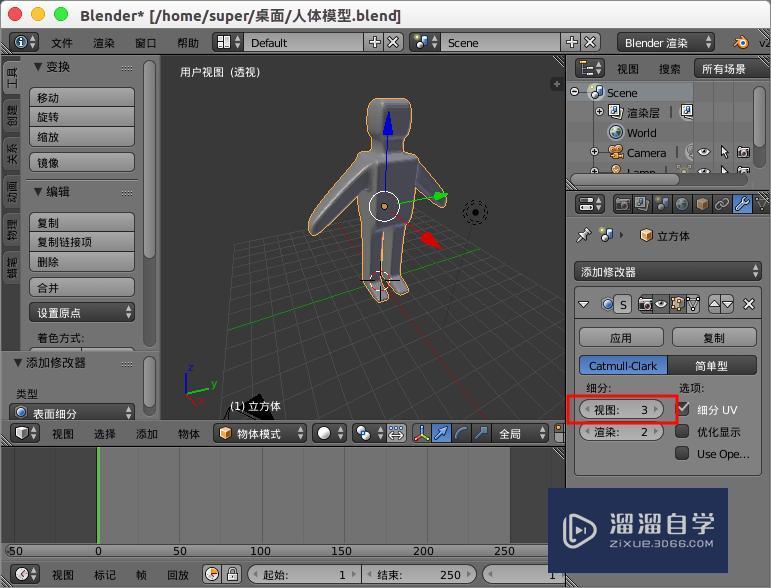Open the 渲染 menu in top bar
Image resolution: width=771 pixels, height=588 pixels.
click(104, 43)
